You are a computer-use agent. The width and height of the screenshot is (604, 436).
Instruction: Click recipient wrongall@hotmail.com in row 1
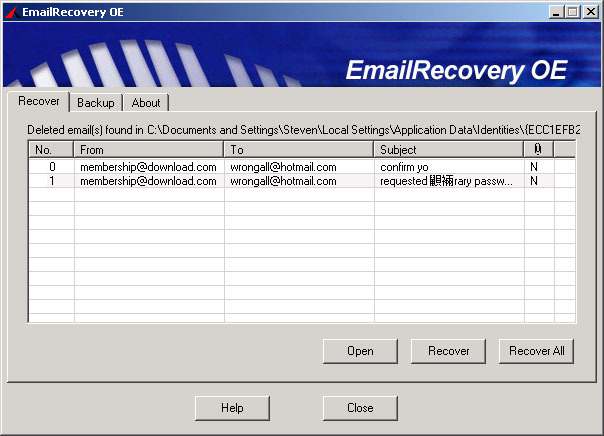tap(283, 181)
